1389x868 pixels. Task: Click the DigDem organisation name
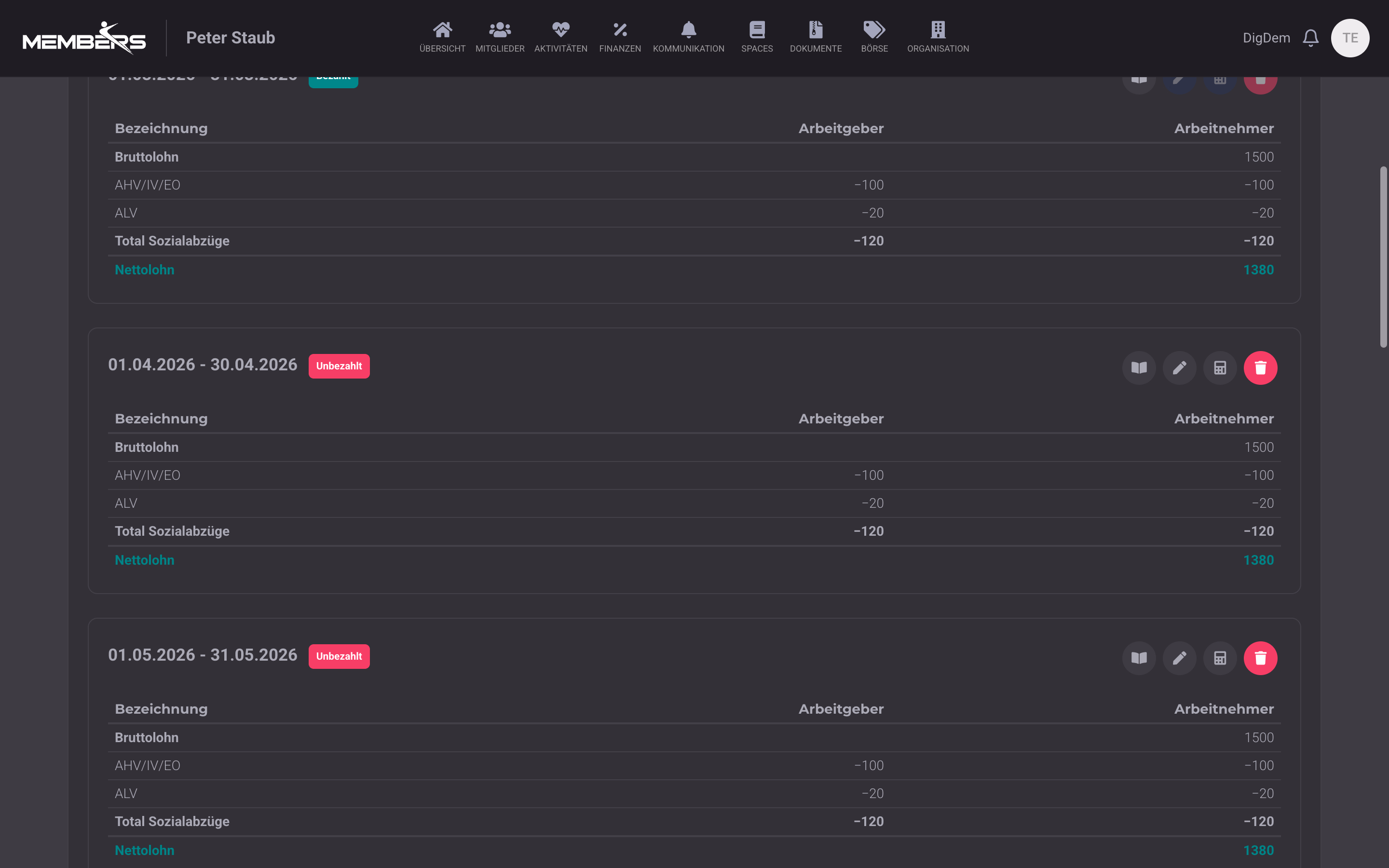pos(1266,38)
